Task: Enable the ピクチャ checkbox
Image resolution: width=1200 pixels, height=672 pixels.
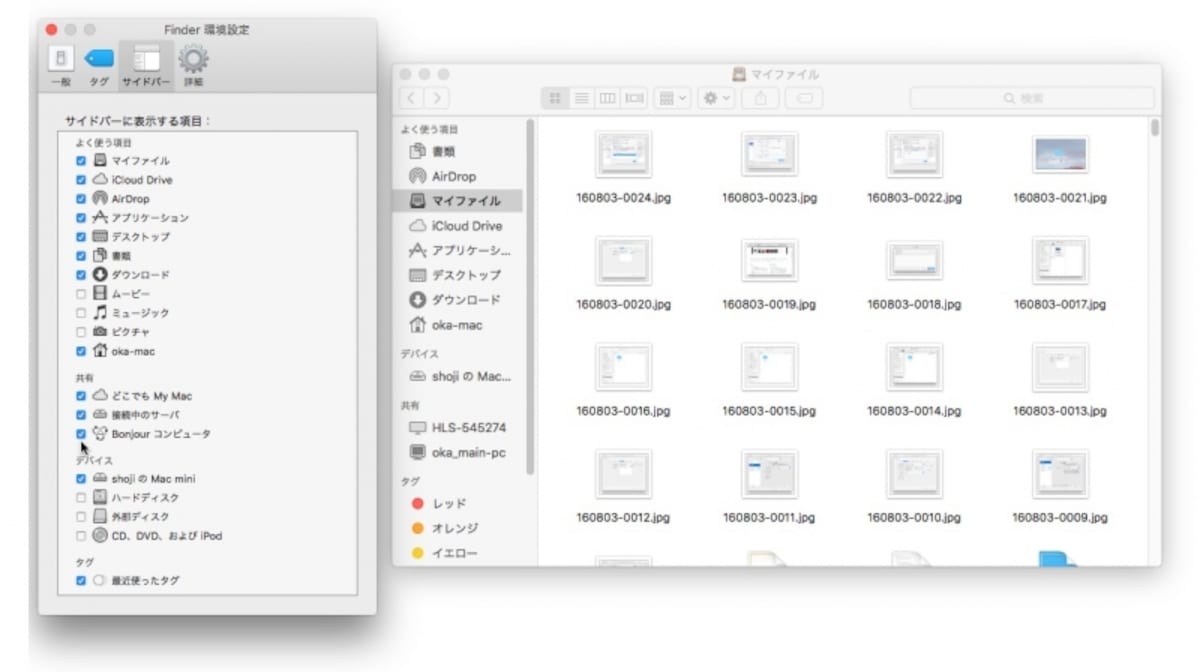Action: click(81, 332)
